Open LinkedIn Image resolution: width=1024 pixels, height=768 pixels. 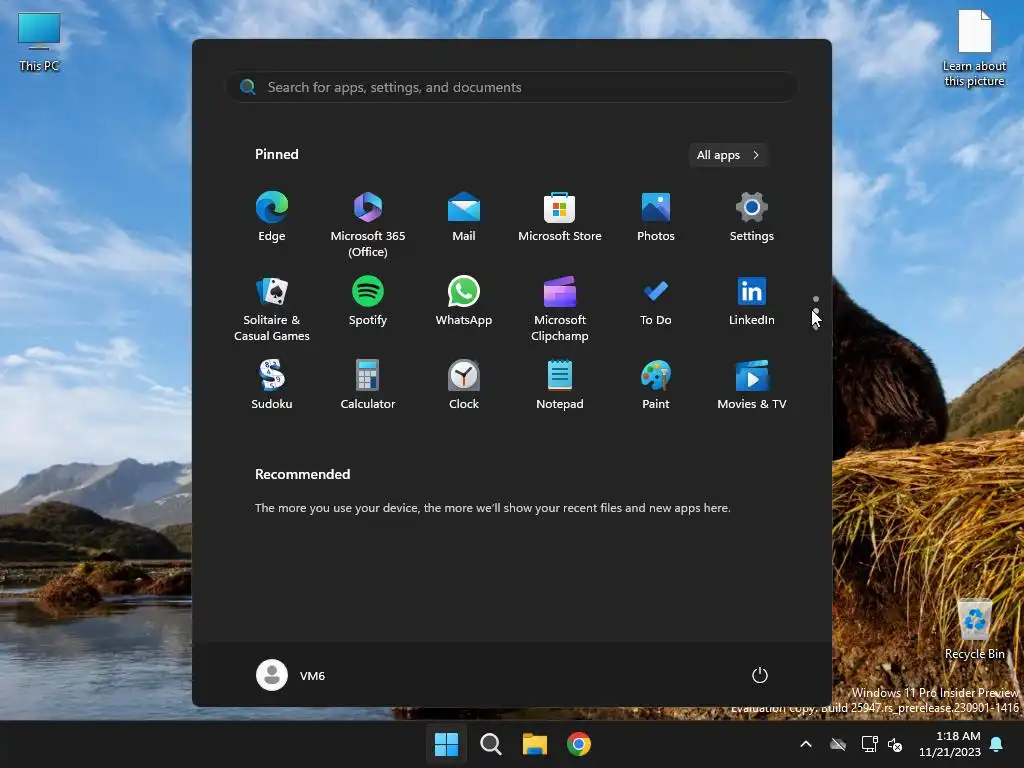tap(752, 301)
